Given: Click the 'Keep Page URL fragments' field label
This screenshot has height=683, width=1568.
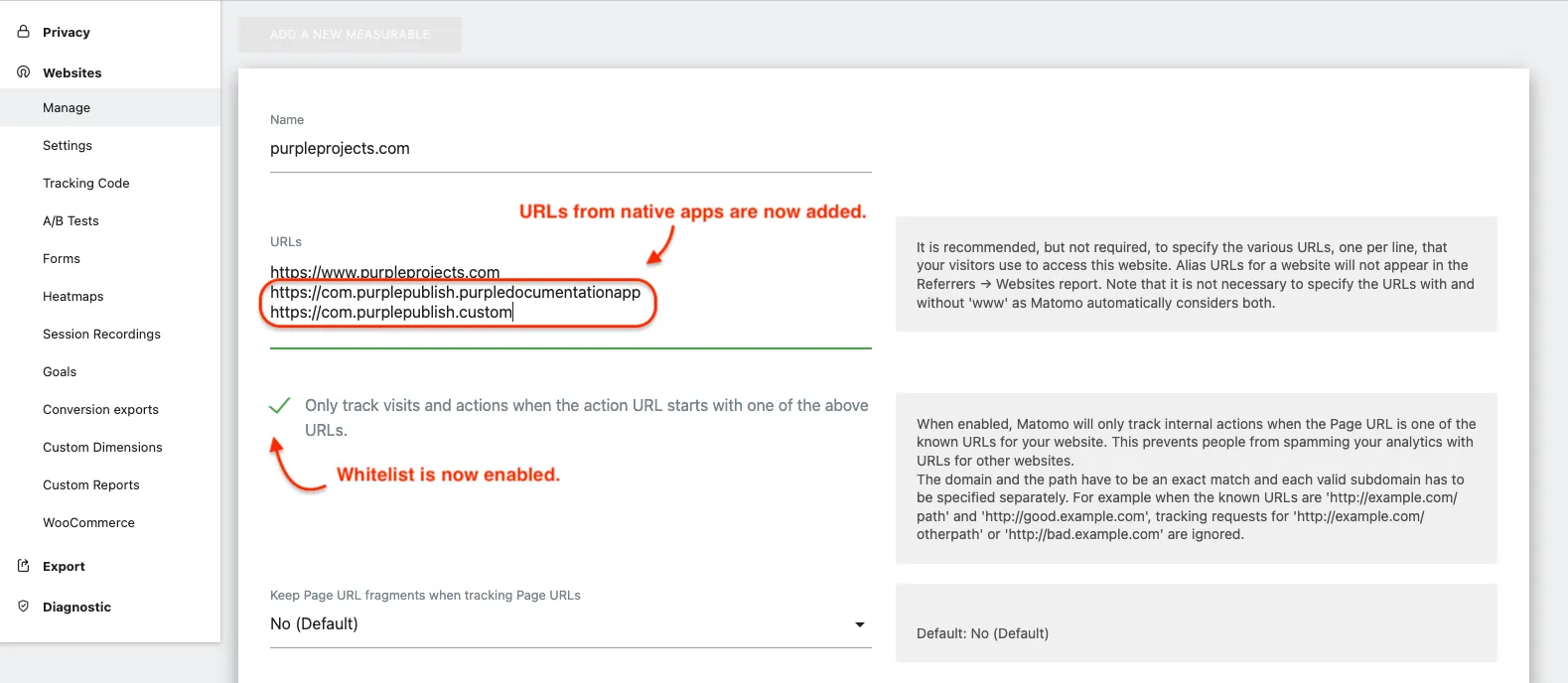Looking at the screenshot, I should [425, 596].
